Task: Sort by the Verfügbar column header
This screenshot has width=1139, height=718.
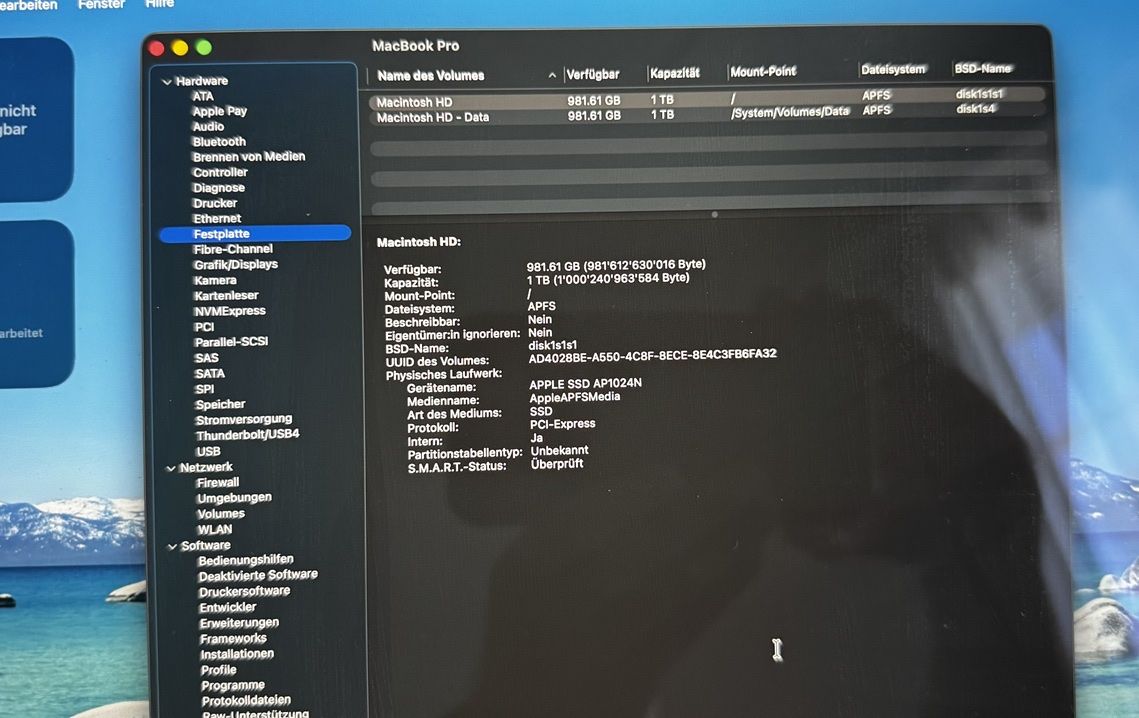Action: [593, 74]
